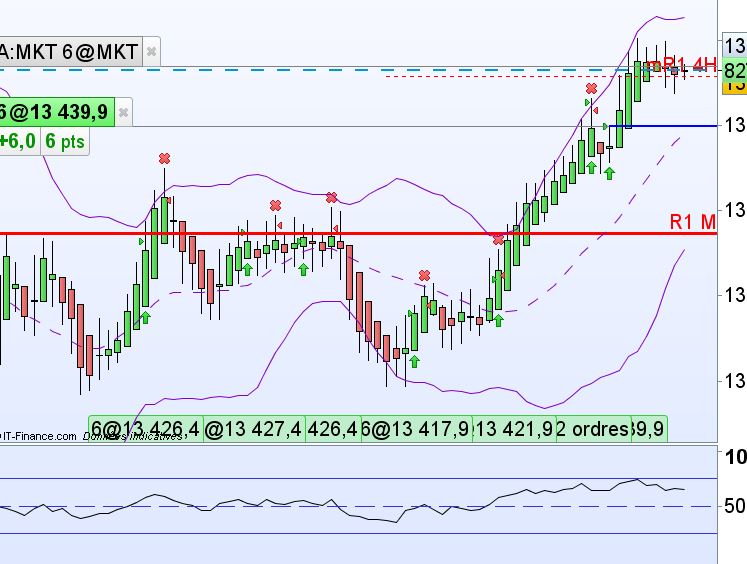
Task: Close the A:MKT 6@MKT order label
Action: pyautogui.click(x=151, y=51)
